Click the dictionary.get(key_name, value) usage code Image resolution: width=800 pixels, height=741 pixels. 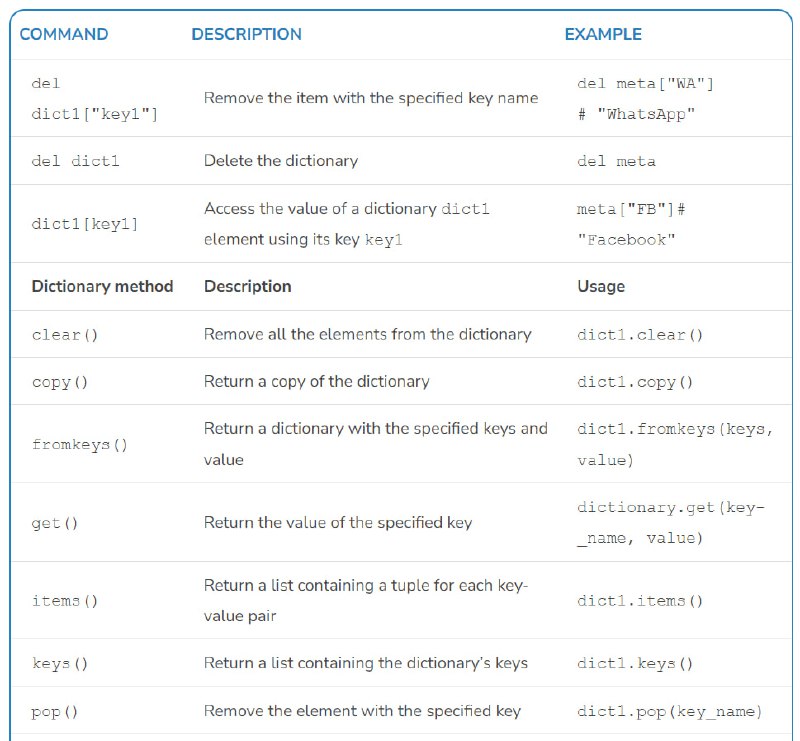(x=671, y=523)
